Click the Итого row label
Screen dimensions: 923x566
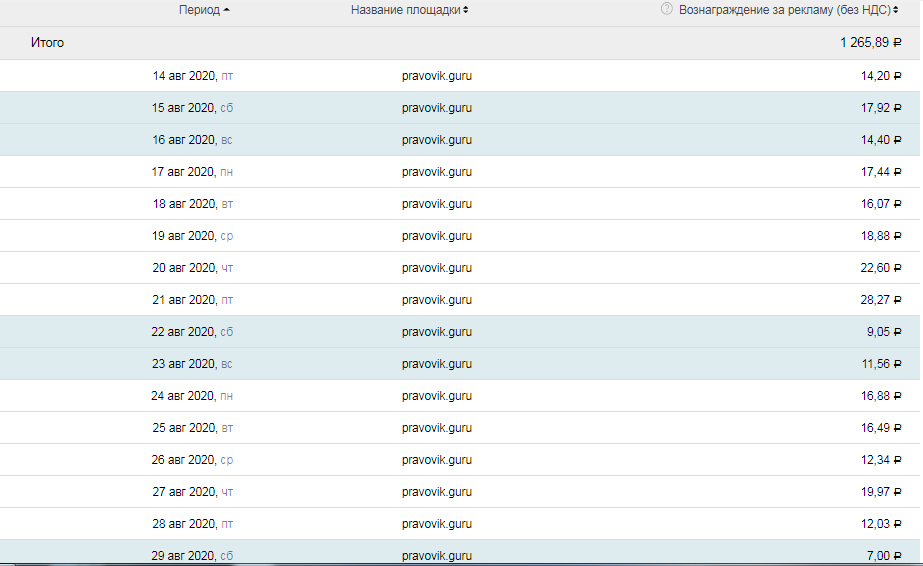(47, 43)
